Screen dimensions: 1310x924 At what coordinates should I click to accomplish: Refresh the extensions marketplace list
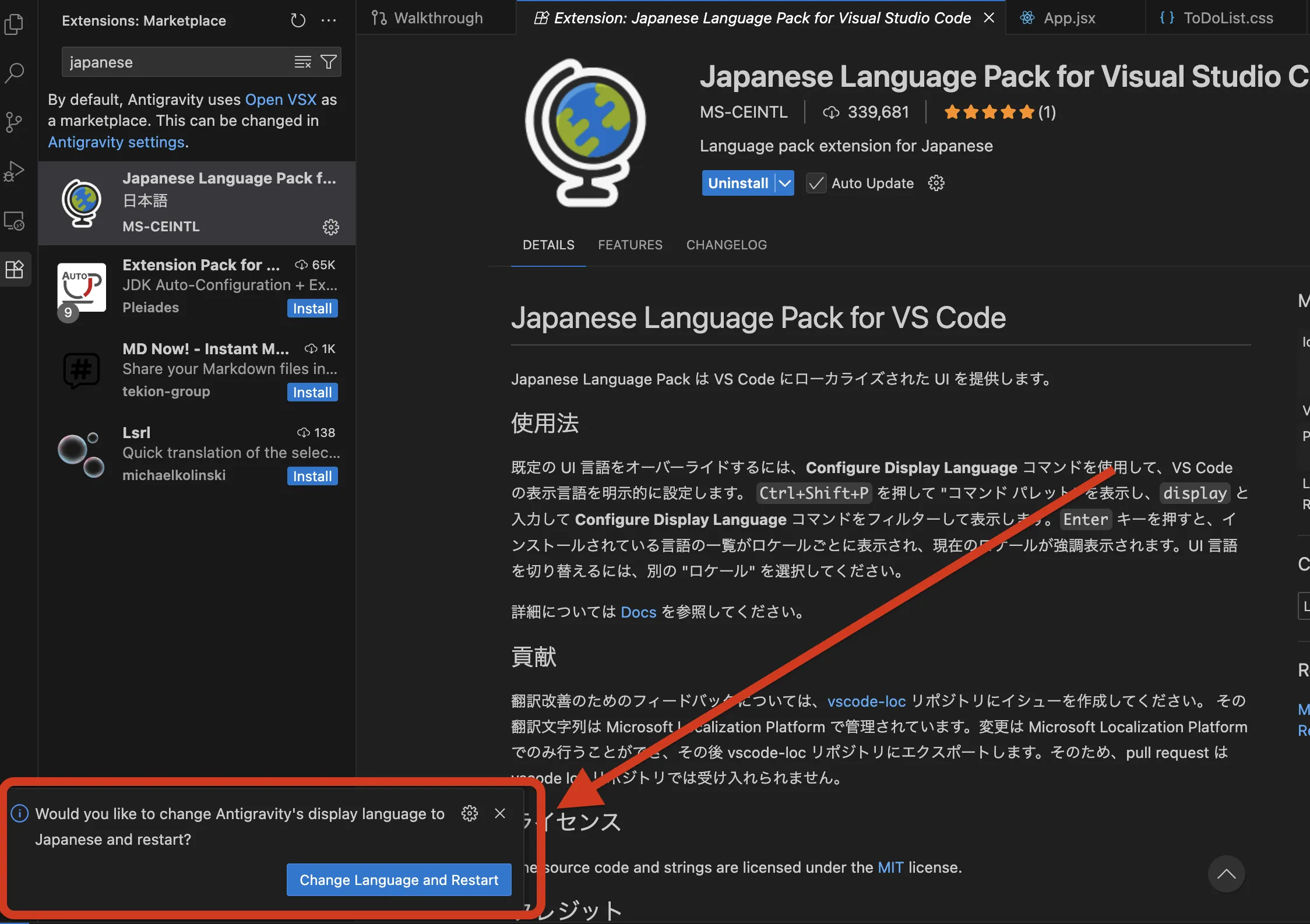(x=298, y=21)
